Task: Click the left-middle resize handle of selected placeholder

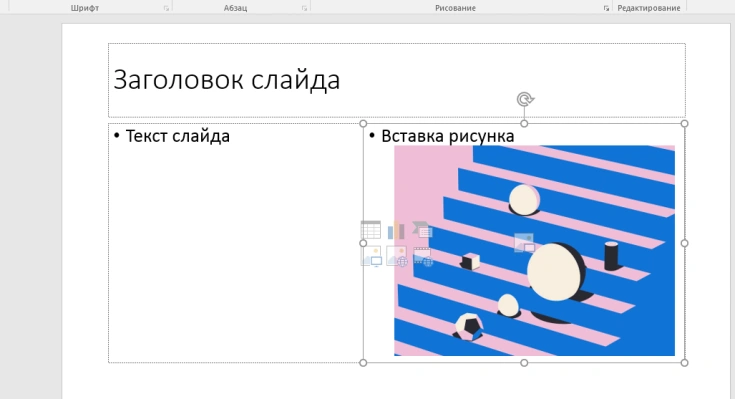Action: [363, 243]
